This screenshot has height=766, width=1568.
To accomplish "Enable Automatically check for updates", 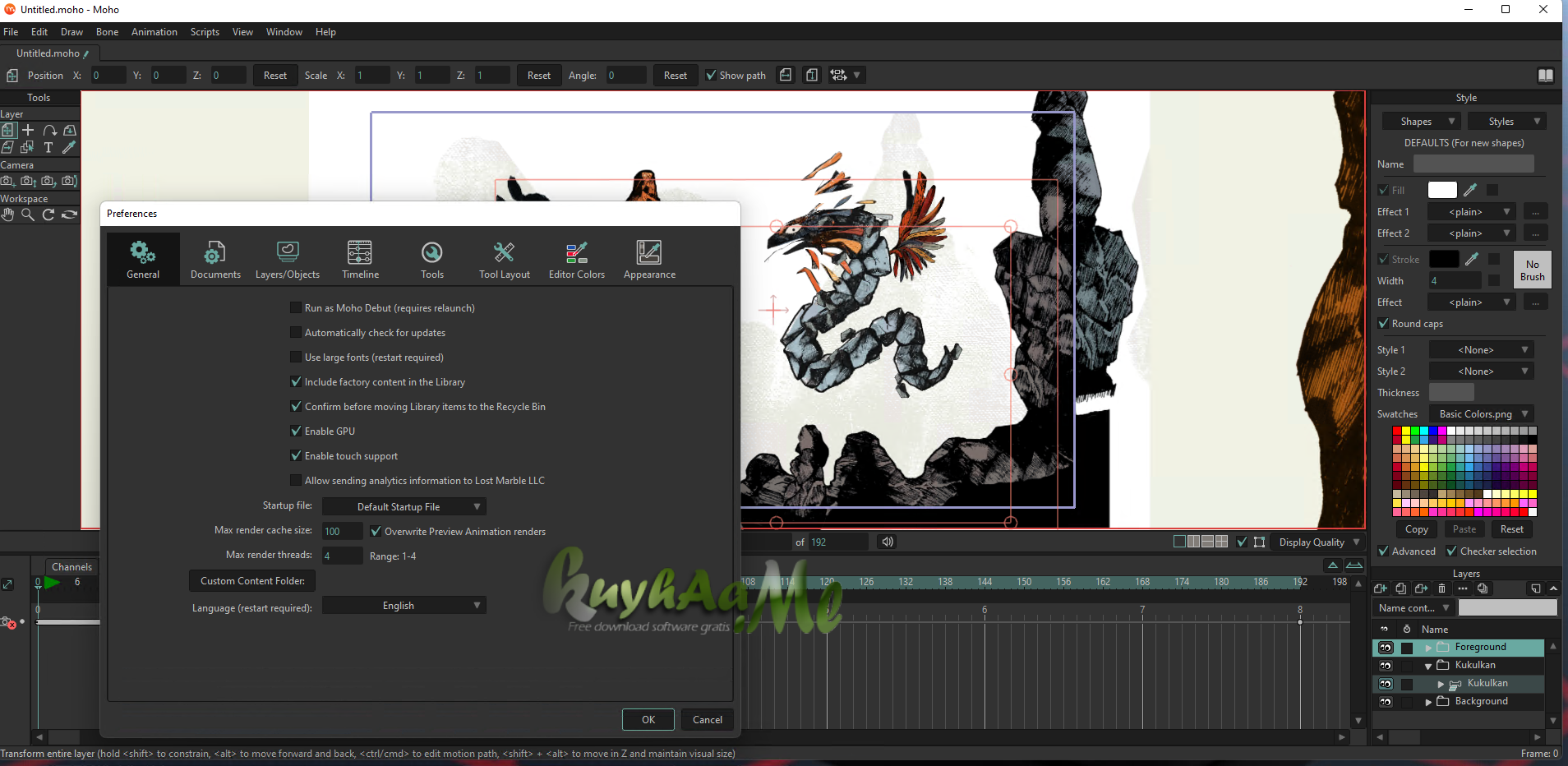I will 296,333.
